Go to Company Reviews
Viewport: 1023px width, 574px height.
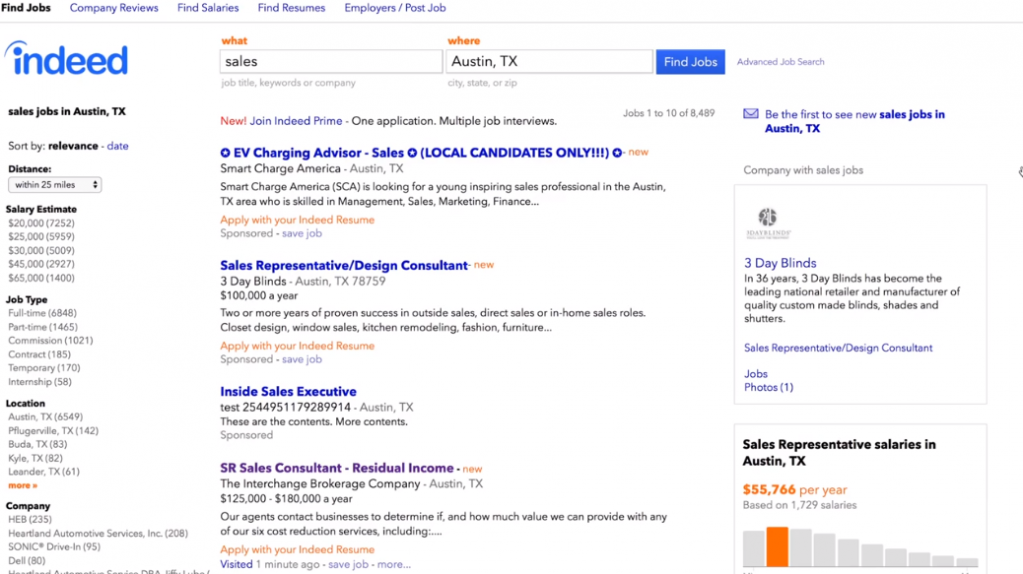(x=114, y=8)
